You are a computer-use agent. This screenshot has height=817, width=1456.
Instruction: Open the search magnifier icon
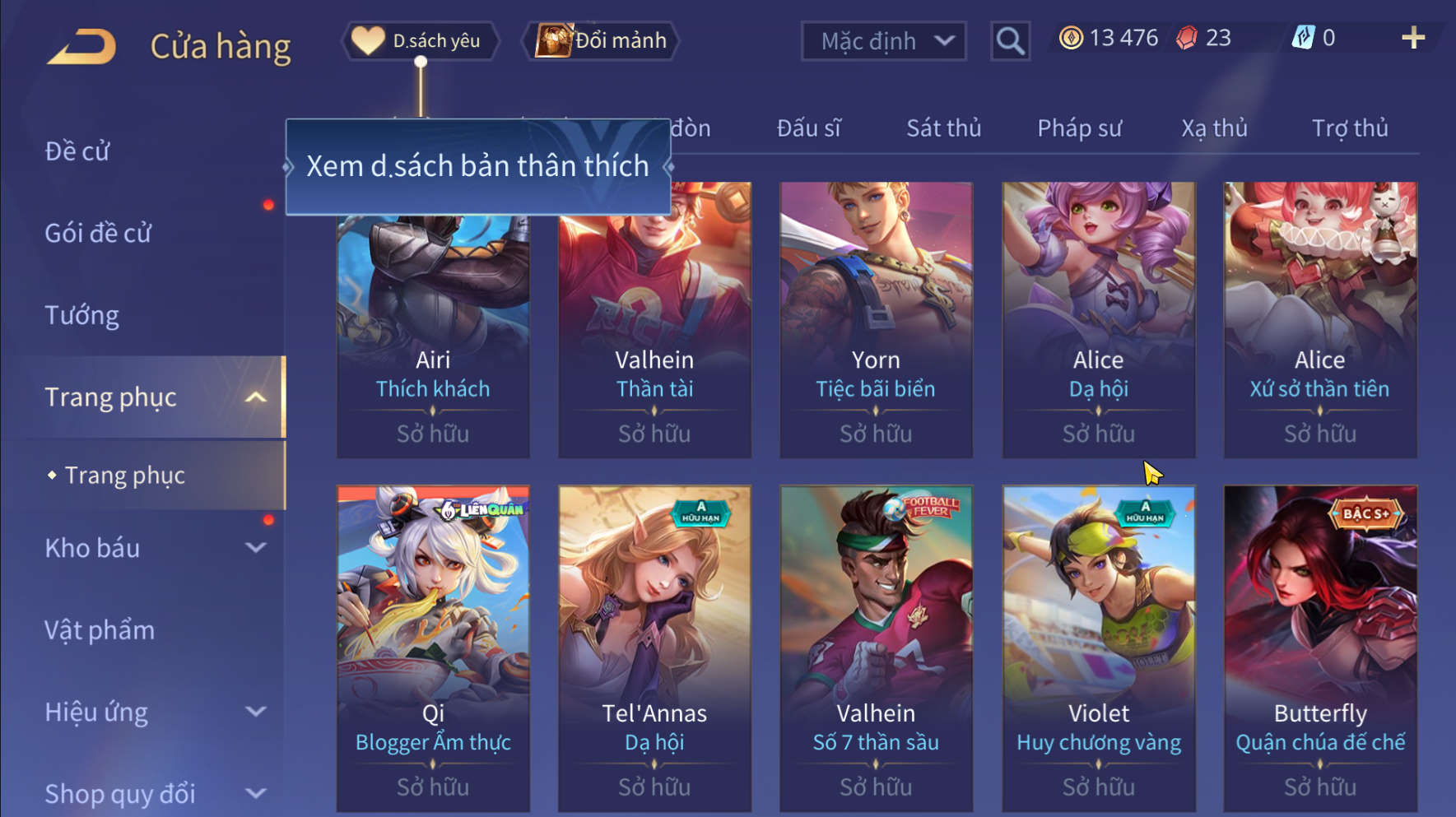(1010, 40)
